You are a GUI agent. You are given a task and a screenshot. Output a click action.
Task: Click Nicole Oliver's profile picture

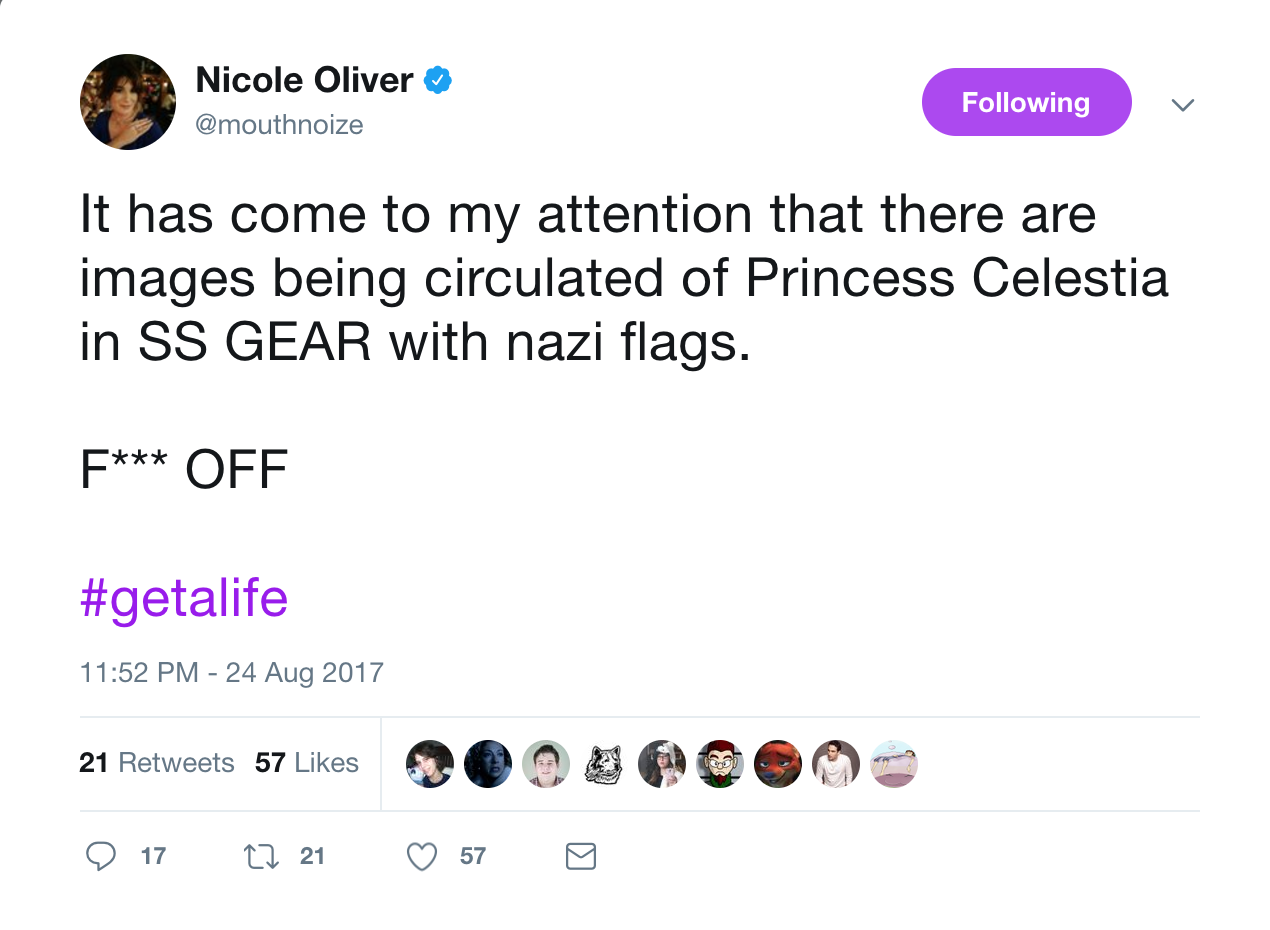point(128,102)
